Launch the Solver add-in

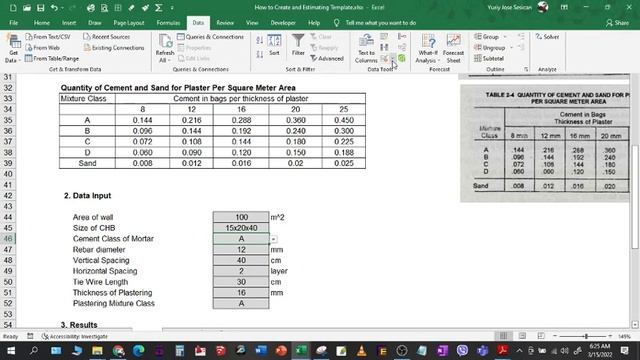point(547,37)
